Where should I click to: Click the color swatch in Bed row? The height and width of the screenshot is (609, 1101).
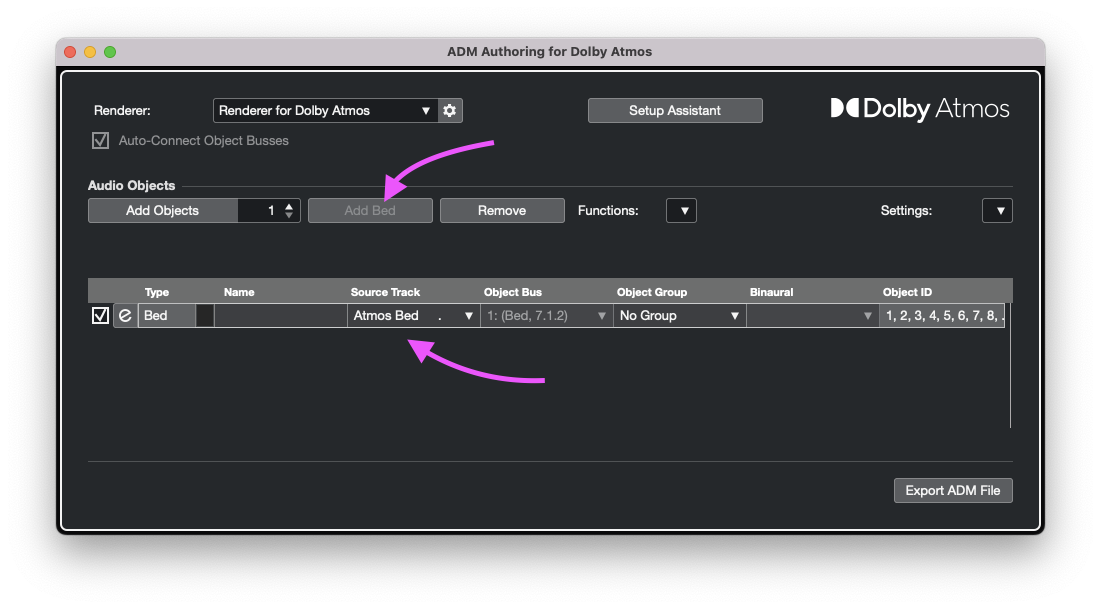pyautogui.click(x=205, y=316)
